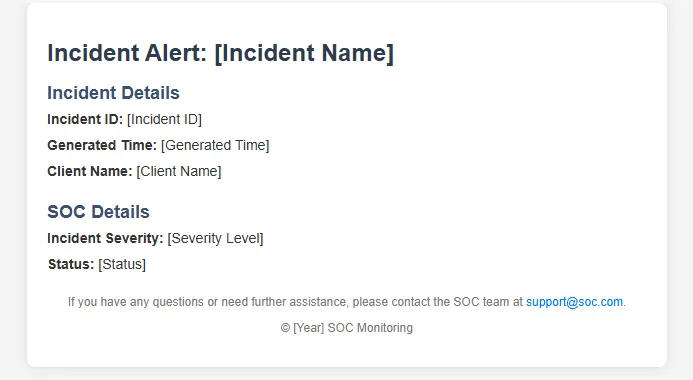Select the [Generated Time] placeholder text
This screenshot has width=693, height=380.
[215, 145]
